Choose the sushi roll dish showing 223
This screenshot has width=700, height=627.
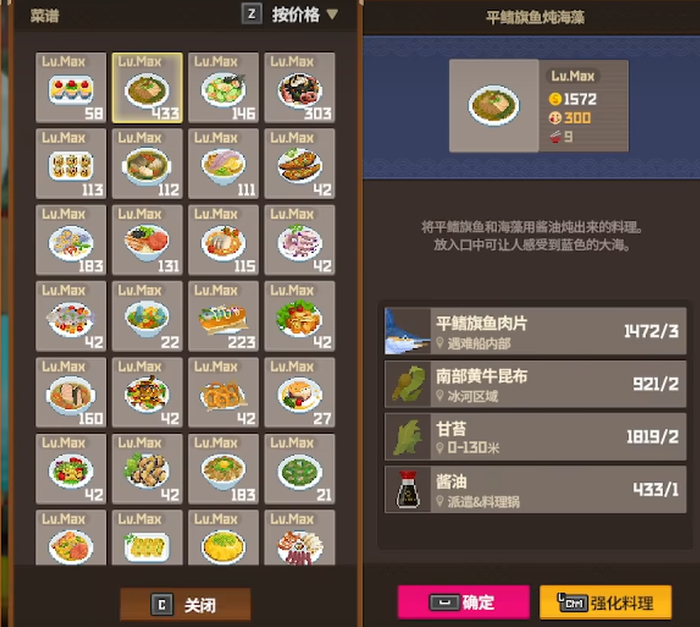(x=223, y=316)
